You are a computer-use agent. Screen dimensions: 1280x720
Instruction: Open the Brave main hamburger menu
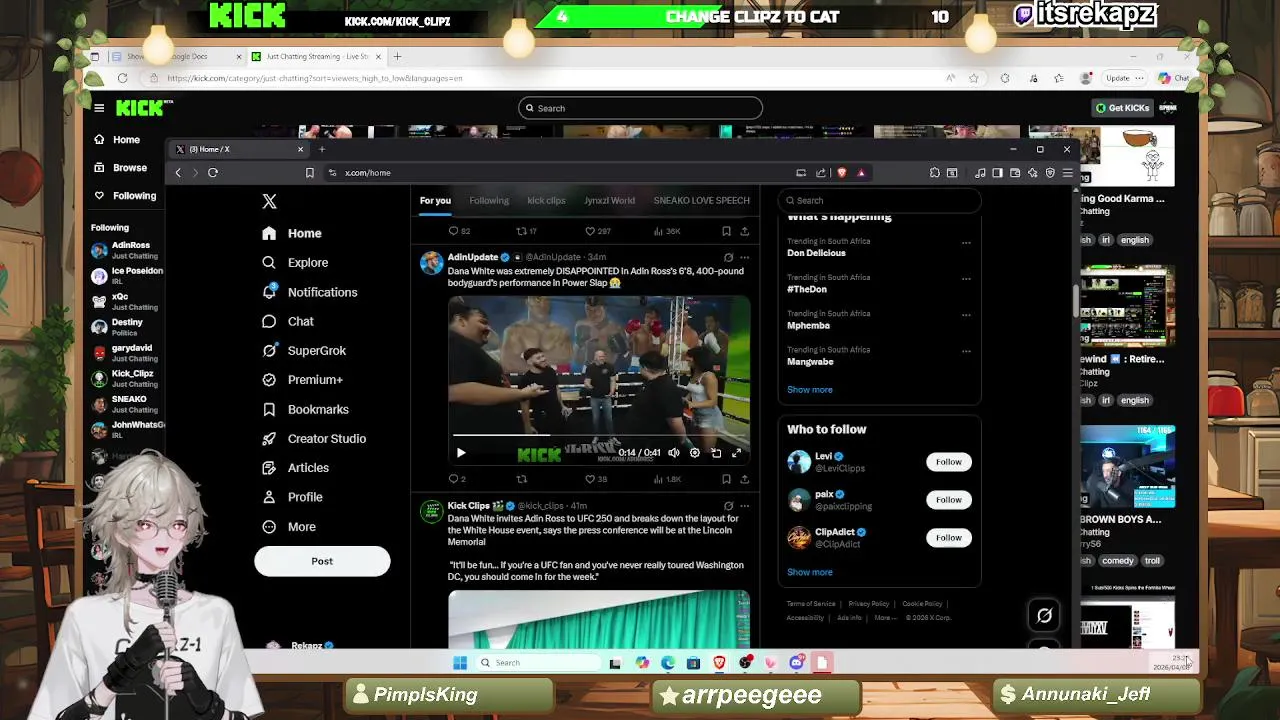coord(1068,173)
